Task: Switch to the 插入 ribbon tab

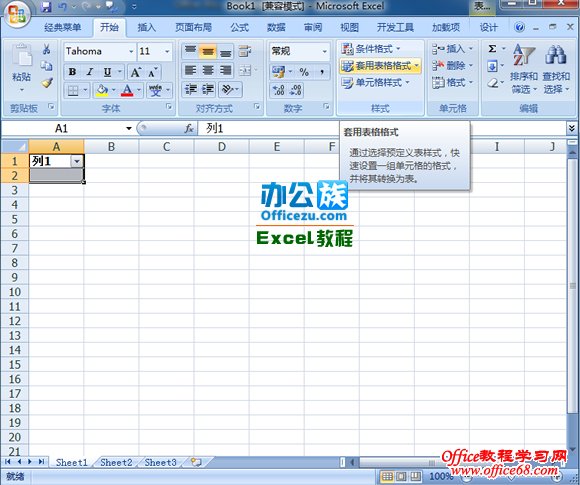Action: pos(146,27)
